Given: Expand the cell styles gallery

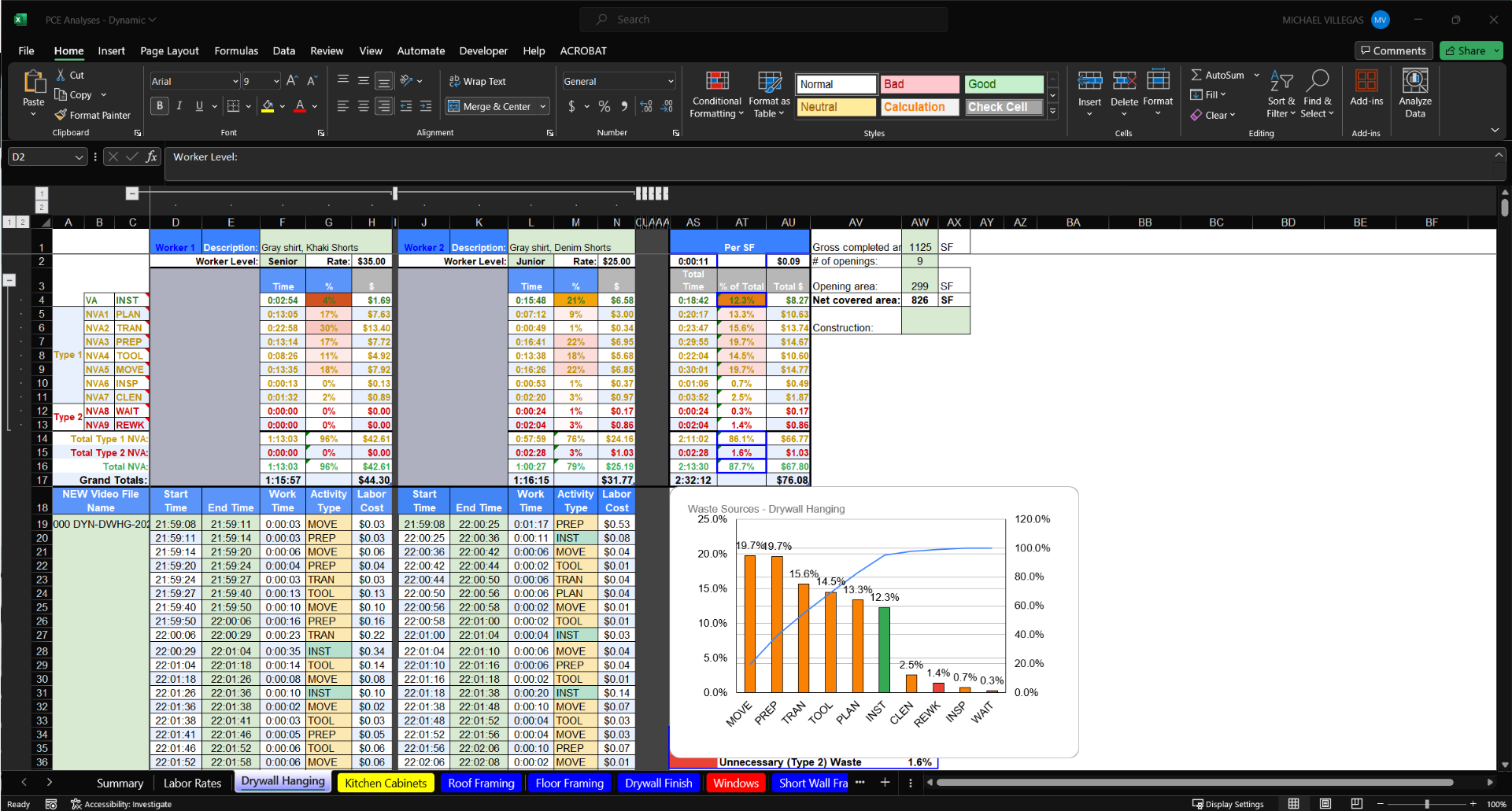Looking at the screenshot, I should [x=1052, y=112].
